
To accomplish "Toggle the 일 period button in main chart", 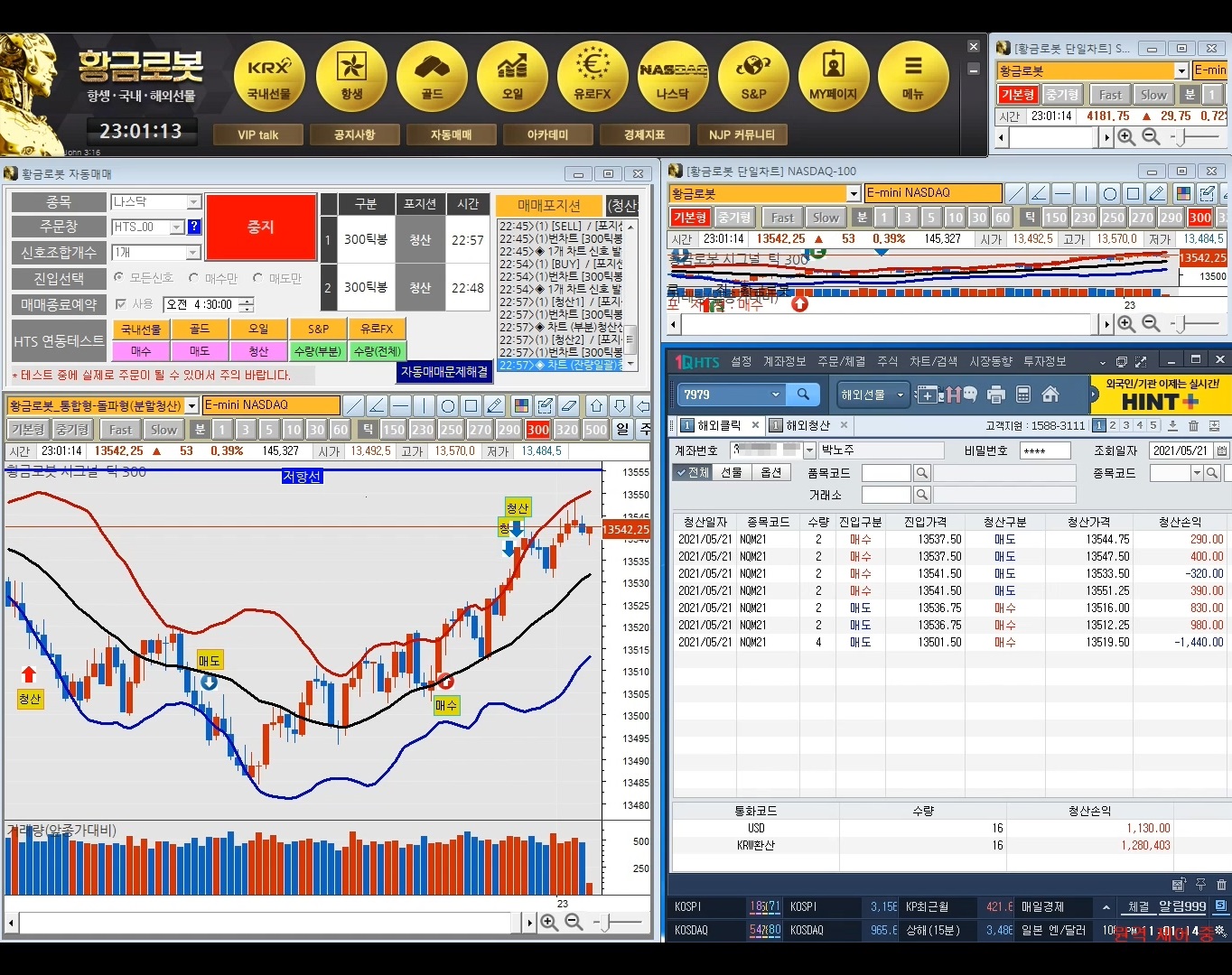I will pos(622,430).
